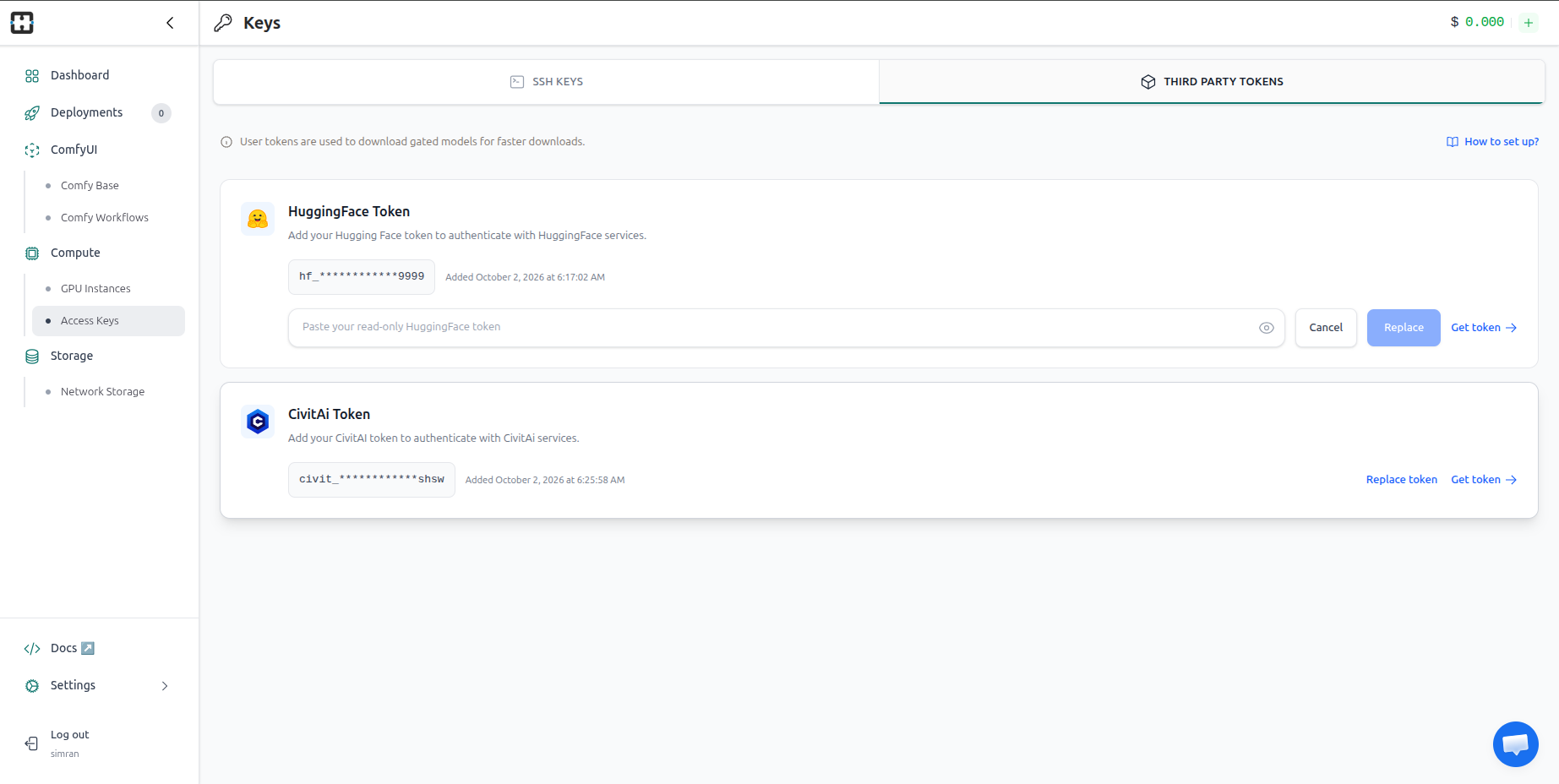Click the HuggingFace token input field
The width and height of the screenshot is (1559, 784).
[787, 328]
